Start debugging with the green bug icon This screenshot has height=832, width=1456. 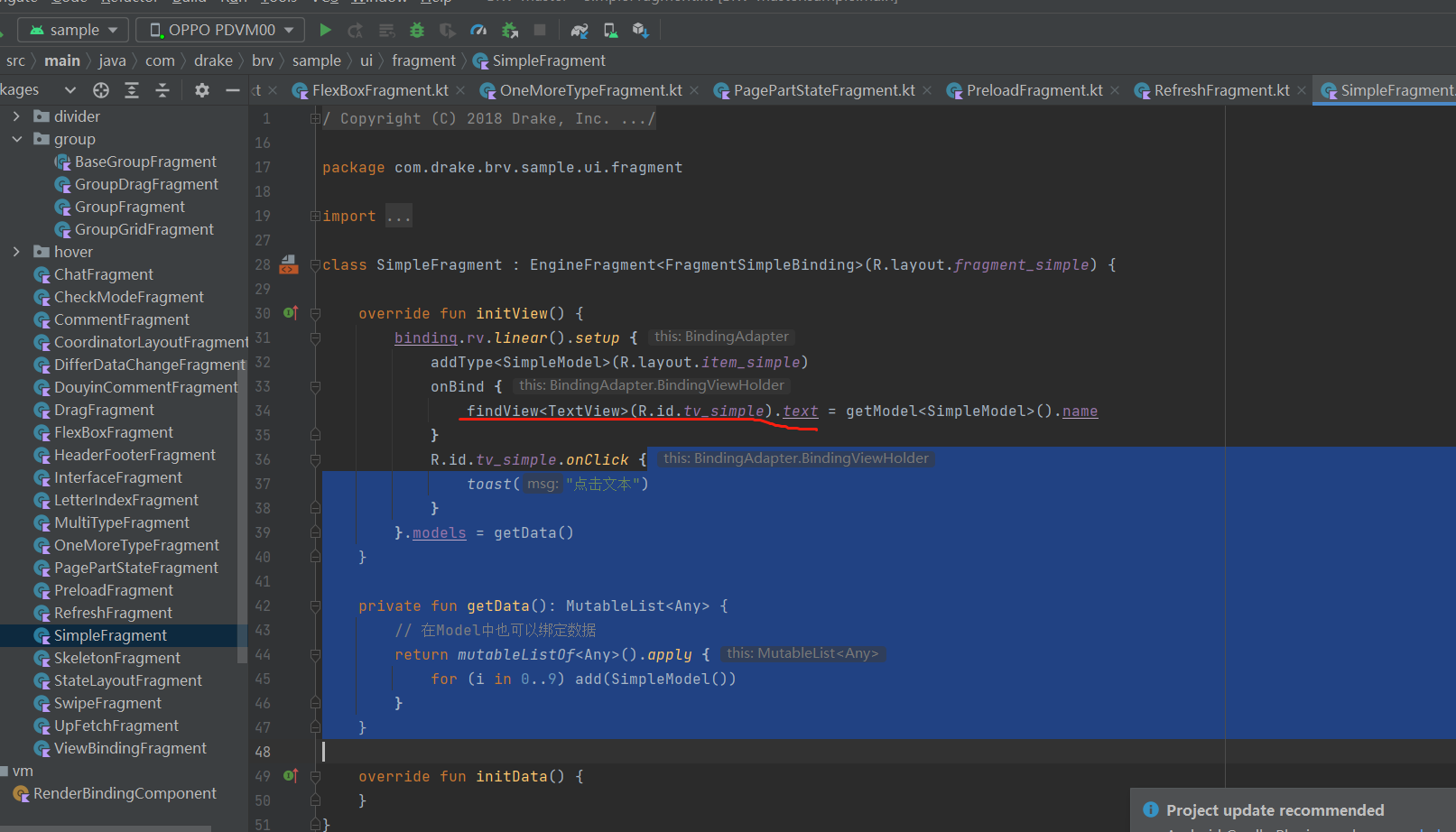417,30
